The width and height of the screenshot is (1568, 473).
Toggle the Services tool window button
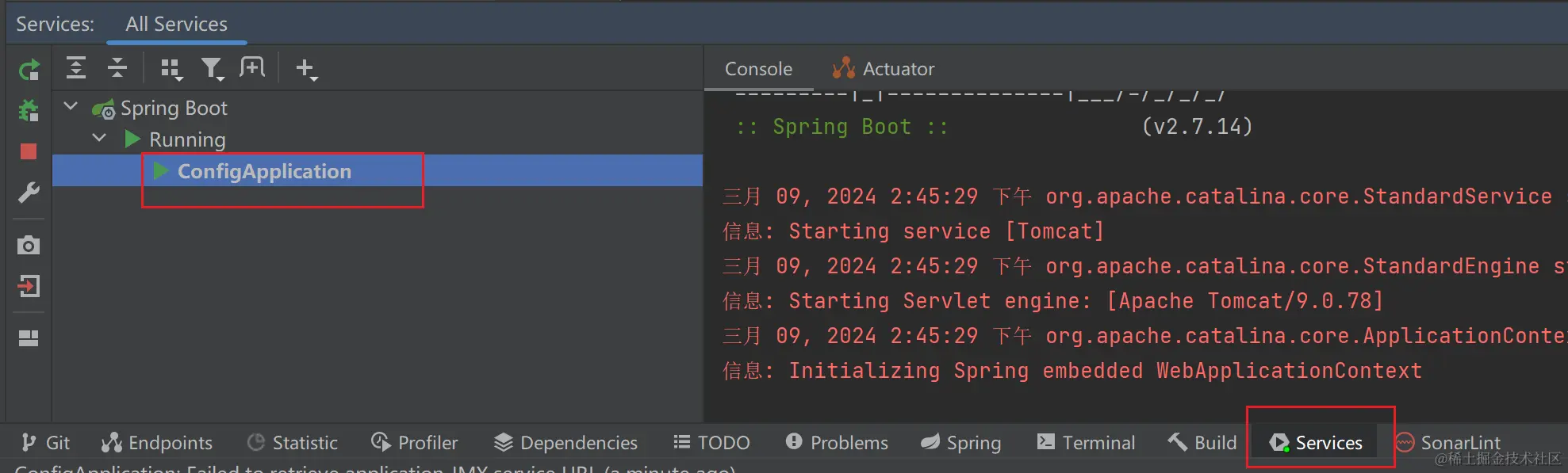[1316, 442]
